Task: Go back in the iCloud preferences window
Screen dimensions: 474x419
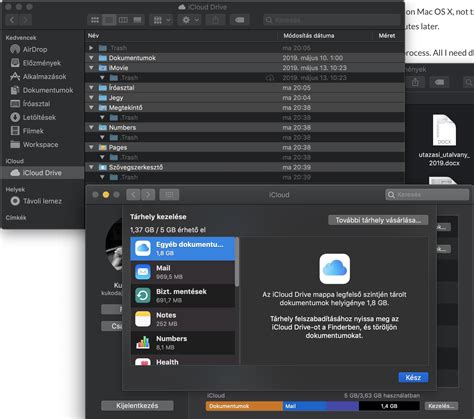Action: [133, 194]
